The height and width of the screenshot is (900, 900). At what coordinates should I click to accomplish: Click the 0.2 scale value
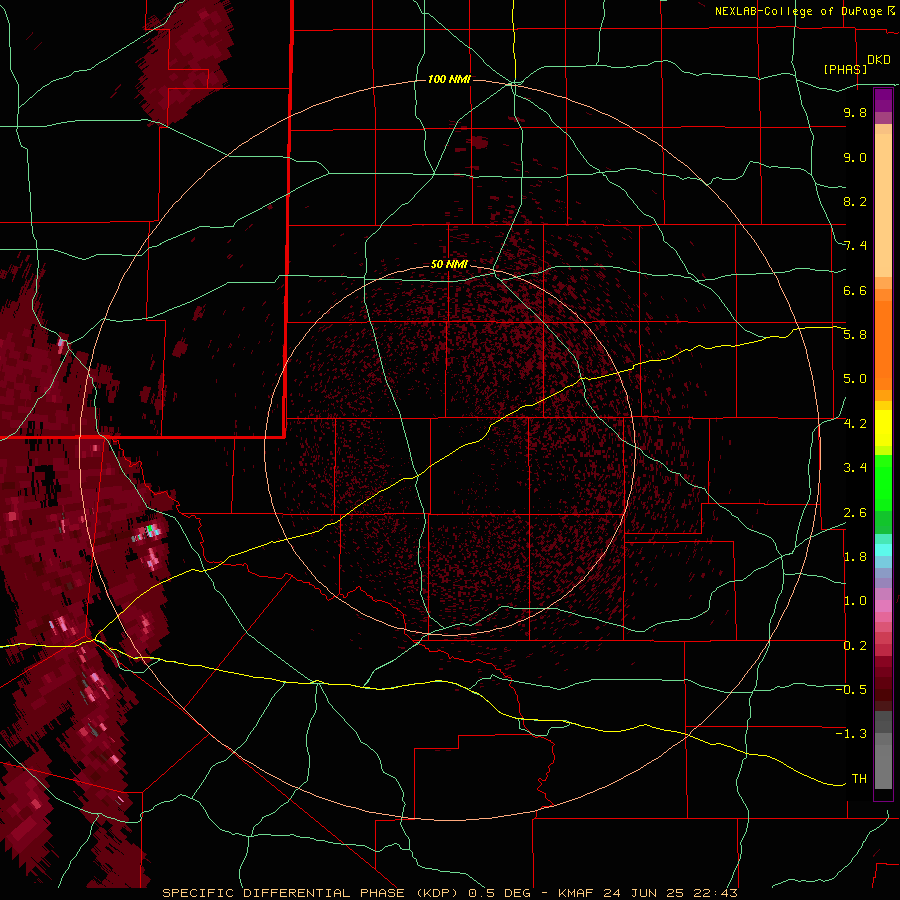point(855,646)
